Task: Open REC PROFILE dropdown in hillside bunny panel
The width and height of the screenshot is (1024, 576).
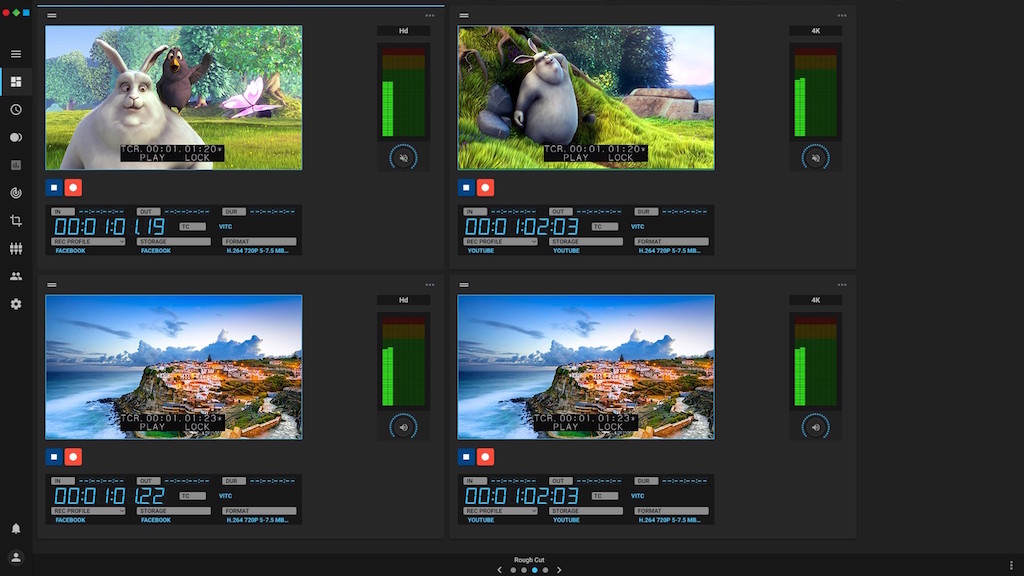Action: coord(500,242)
